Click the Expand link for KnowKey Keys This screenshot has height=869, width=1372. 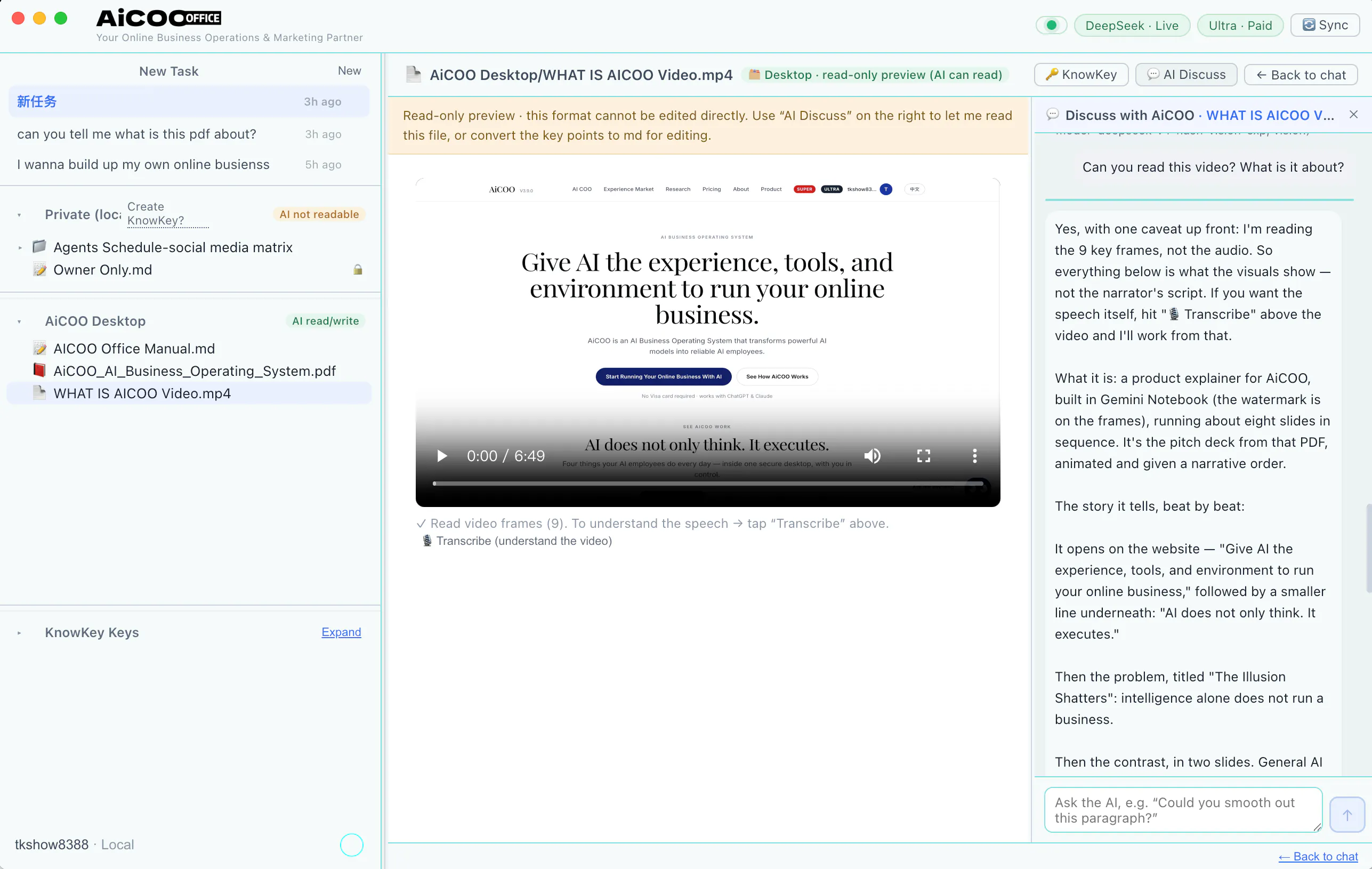(341, 632)
